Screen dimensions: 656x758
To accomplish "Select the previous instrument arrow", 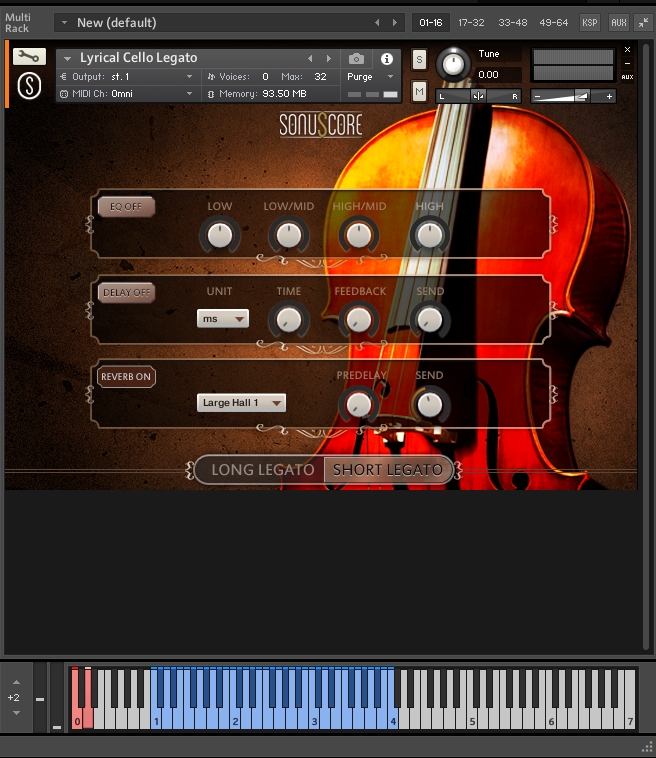I will point(310,58).
